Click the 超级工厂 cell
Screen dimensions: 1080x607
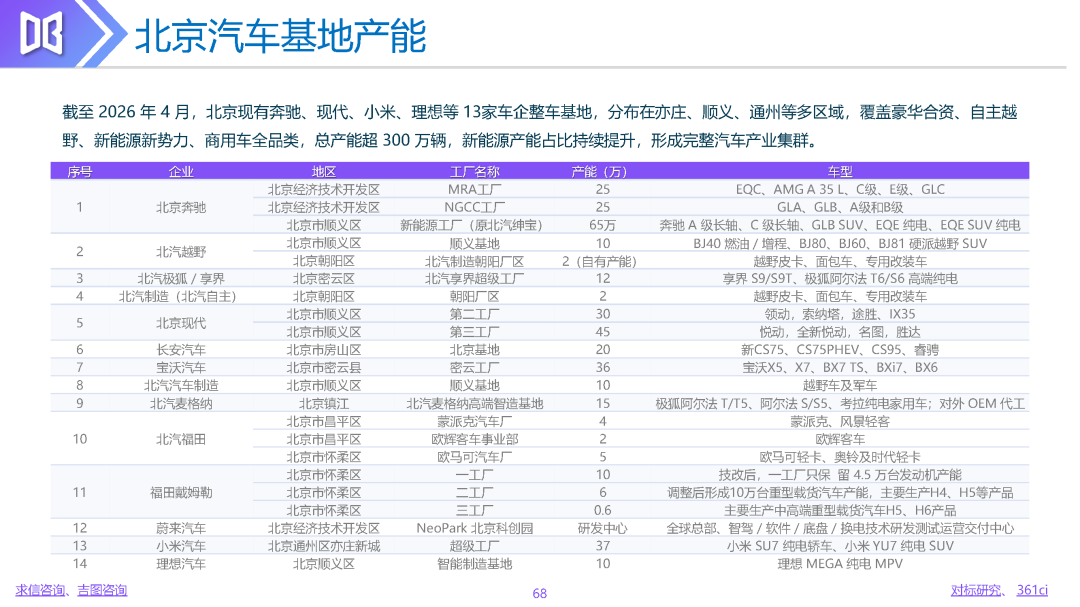click(475, 546)
